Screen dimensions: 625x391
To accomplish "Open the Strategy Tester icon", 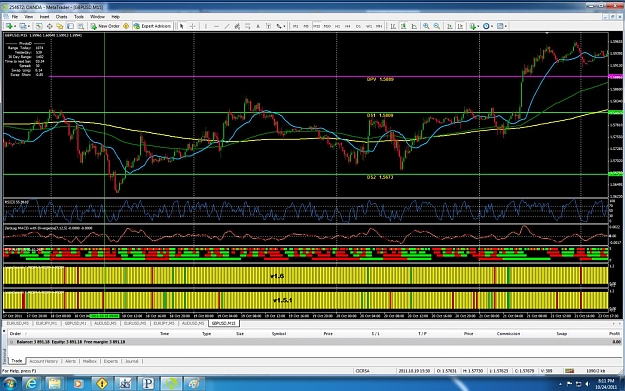I will click(x=81, y=26).
